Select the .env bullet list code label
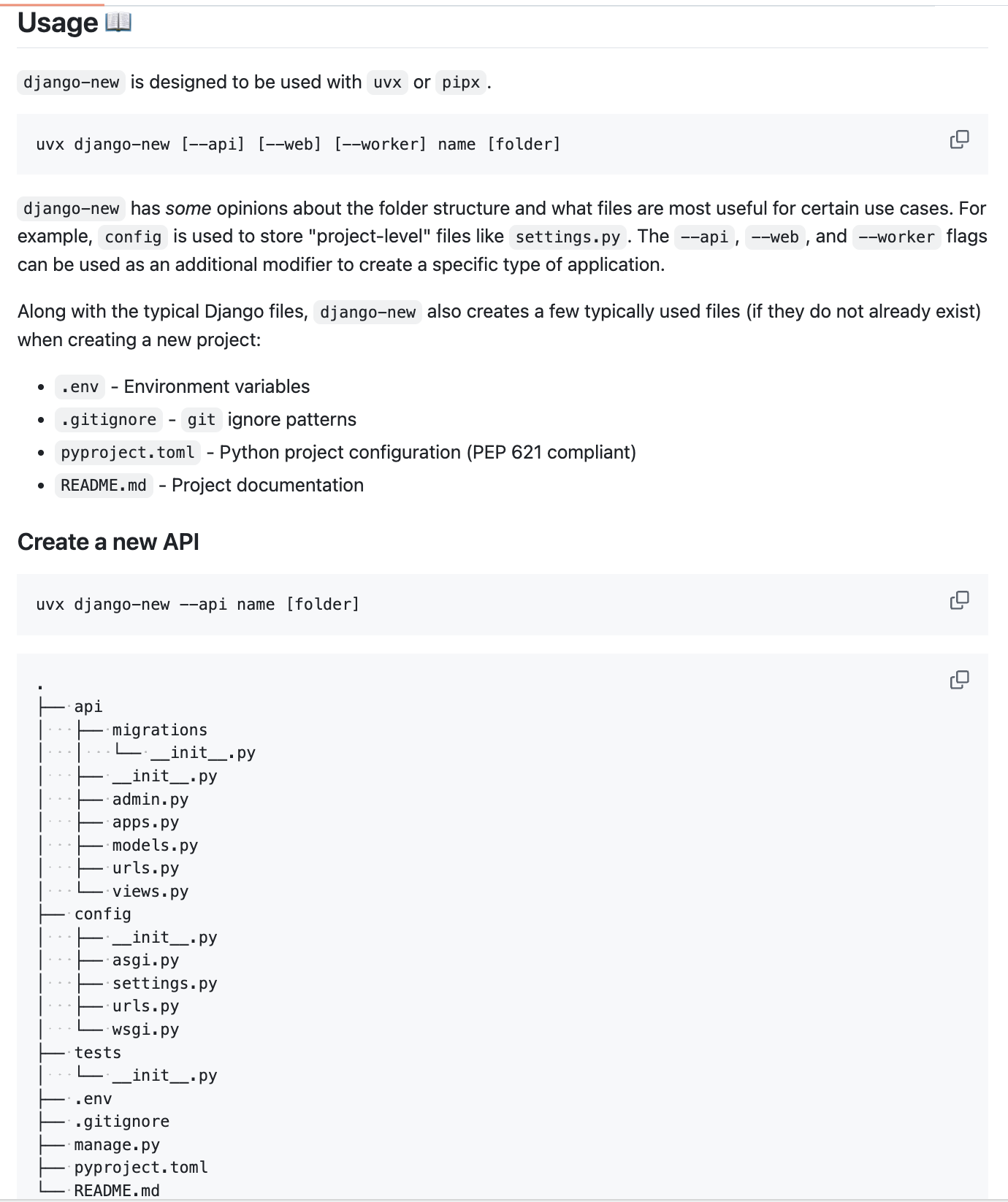 coord(80,387)
